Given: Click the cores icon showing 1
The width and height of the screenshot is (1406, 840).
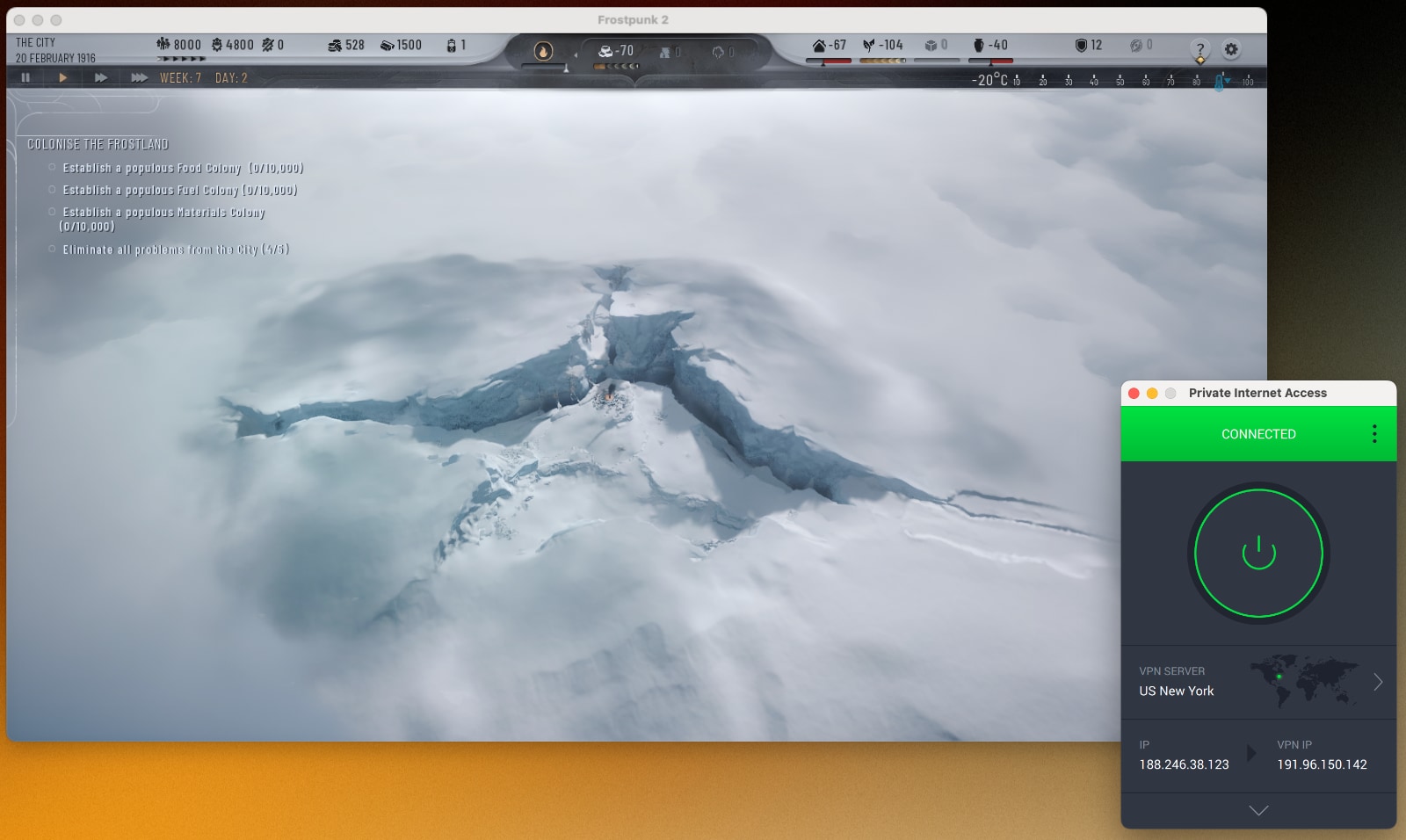Looking at the screenshot, I should click(451, 45).
